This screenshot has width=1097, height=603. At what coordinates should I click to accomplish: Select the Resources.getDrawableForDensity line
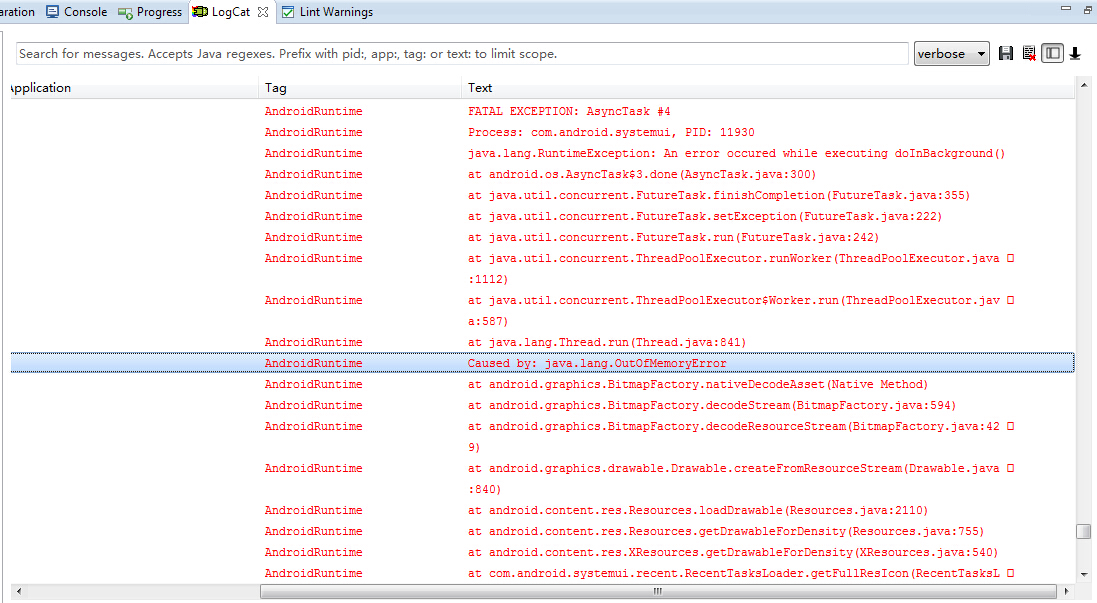pyautogui.click(x=542, y=531)
